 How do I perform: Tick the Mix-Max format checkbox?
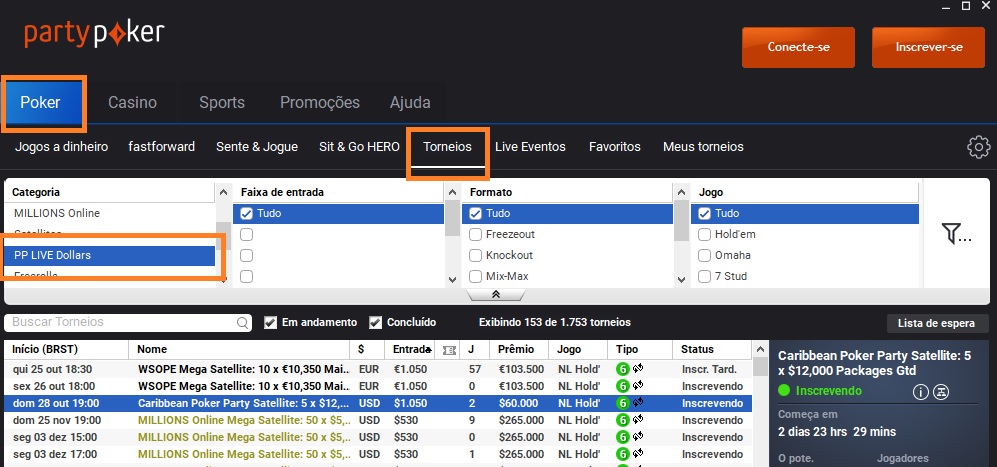[x=476, y=277]
